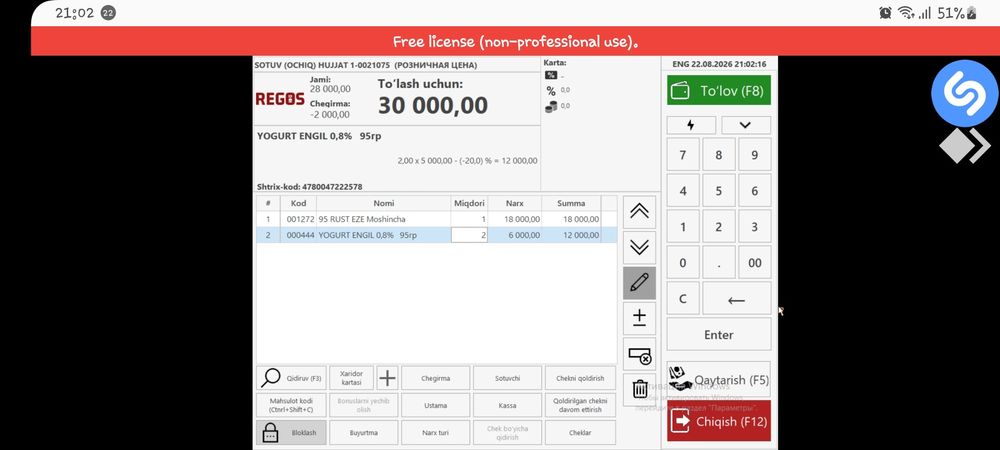This screenshot has width=1000, height=450.
Task: Tap keypad digit 1
Action: click(683, 227)
